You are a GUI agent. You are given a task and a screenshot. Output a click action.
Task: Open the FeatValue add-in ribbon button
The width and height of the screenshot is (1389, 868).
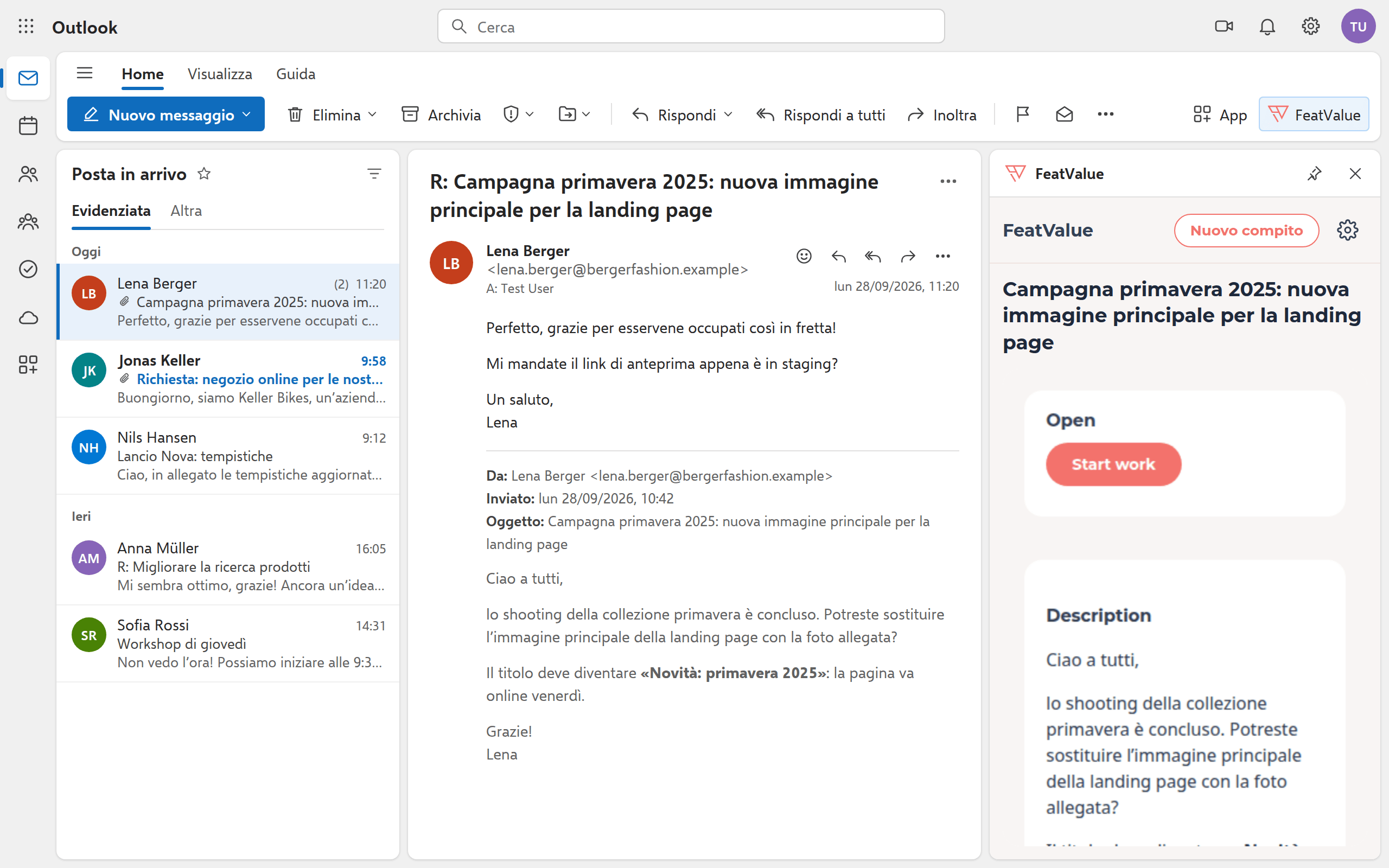1314,114
